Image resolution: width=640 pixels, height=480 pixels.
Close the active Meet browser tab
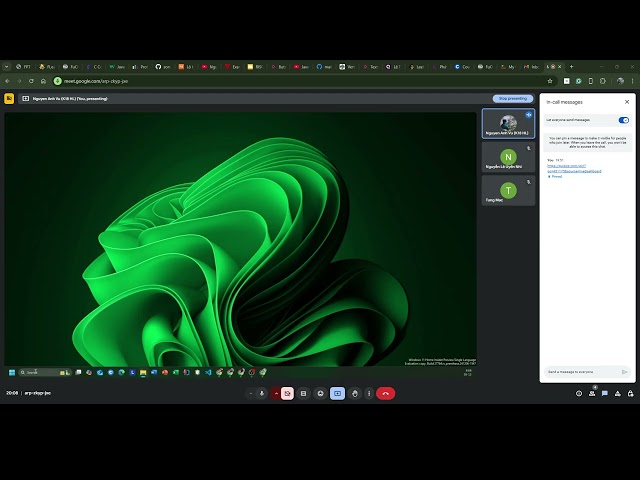tap(560, 67)
